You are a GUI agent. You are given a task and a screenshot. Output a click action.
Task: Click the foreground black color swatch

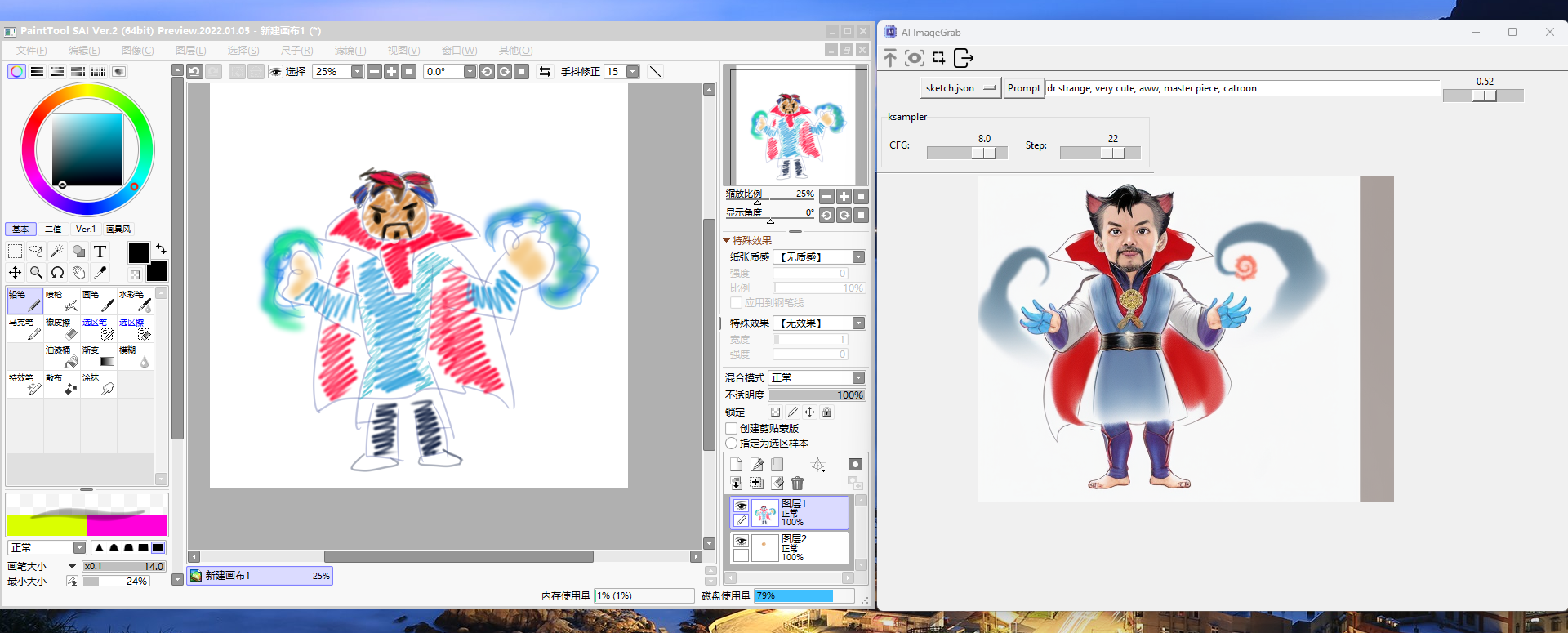click(x=139, y=252)
